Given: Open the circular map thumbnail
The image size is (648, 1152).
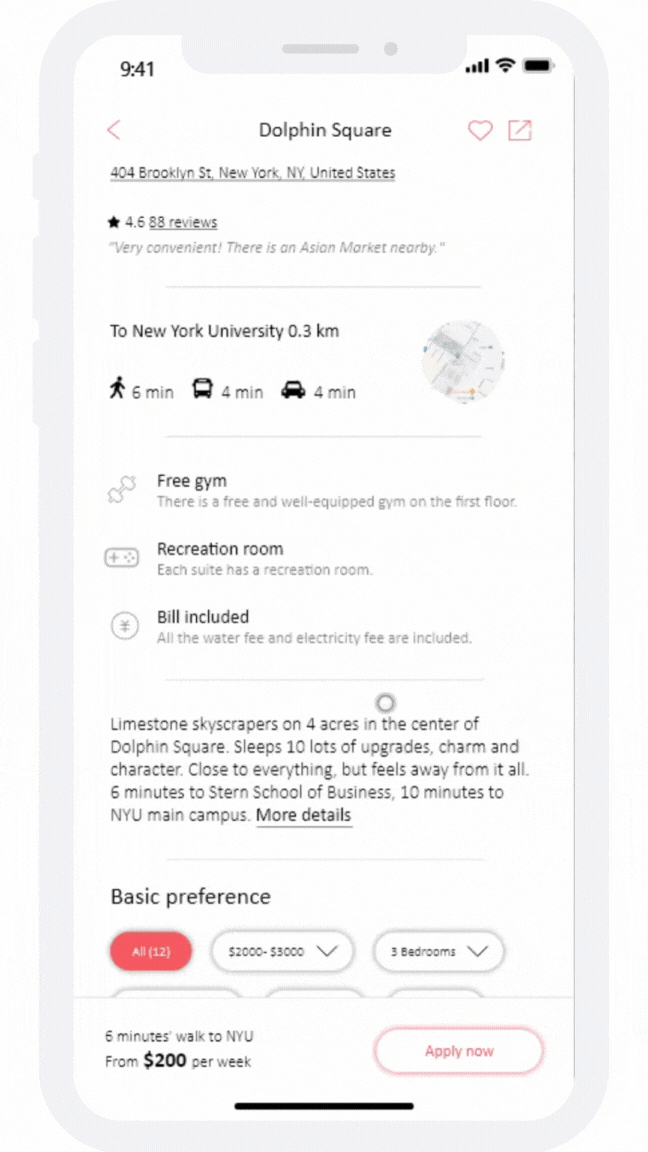Looking at the screenshot, I should [x=463, y=361].
